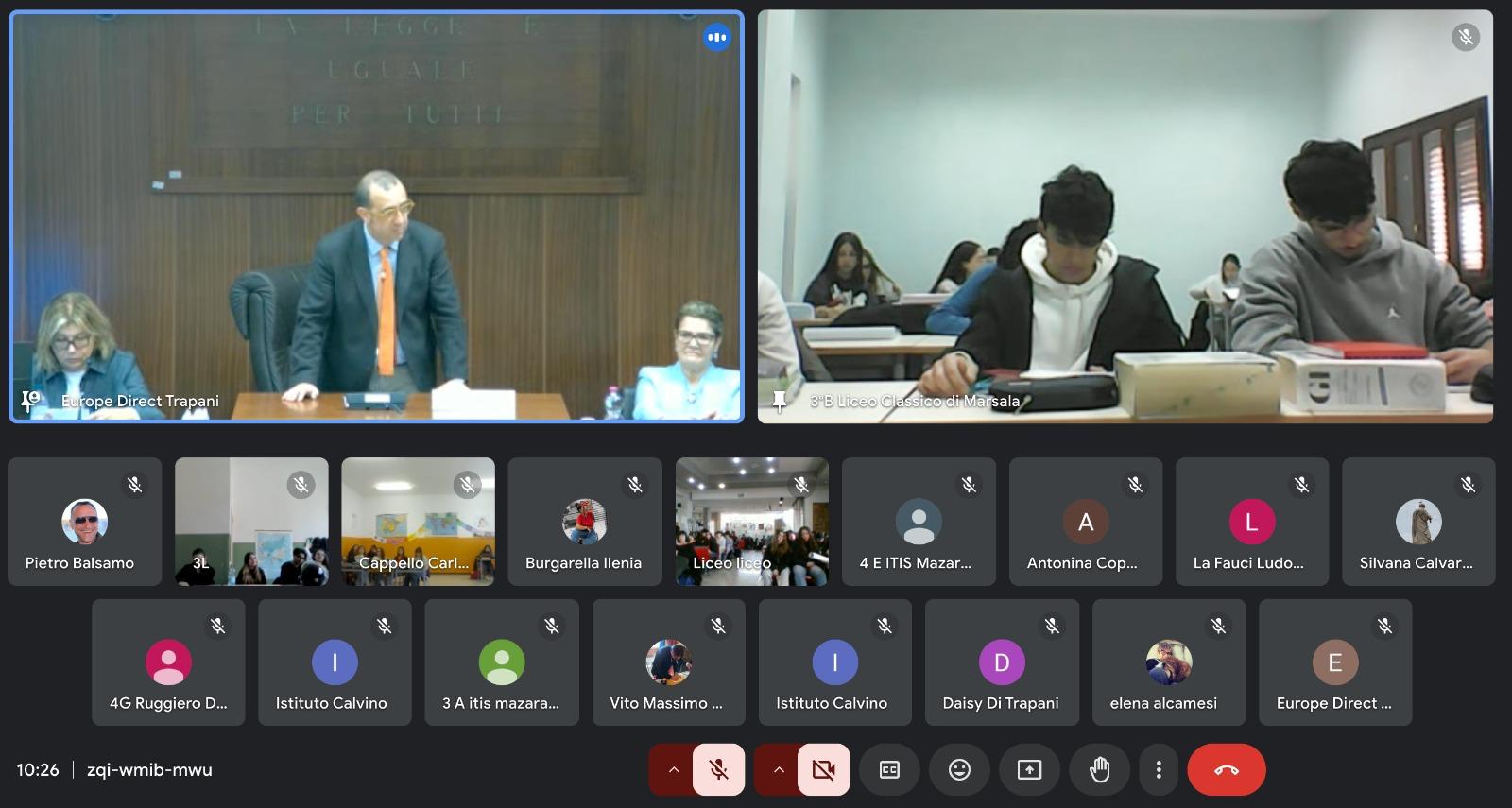Click pin icon on Liceo Classico di Marsala tile
Viewport: 1512px width, 808px height.
tap(780, 402)
